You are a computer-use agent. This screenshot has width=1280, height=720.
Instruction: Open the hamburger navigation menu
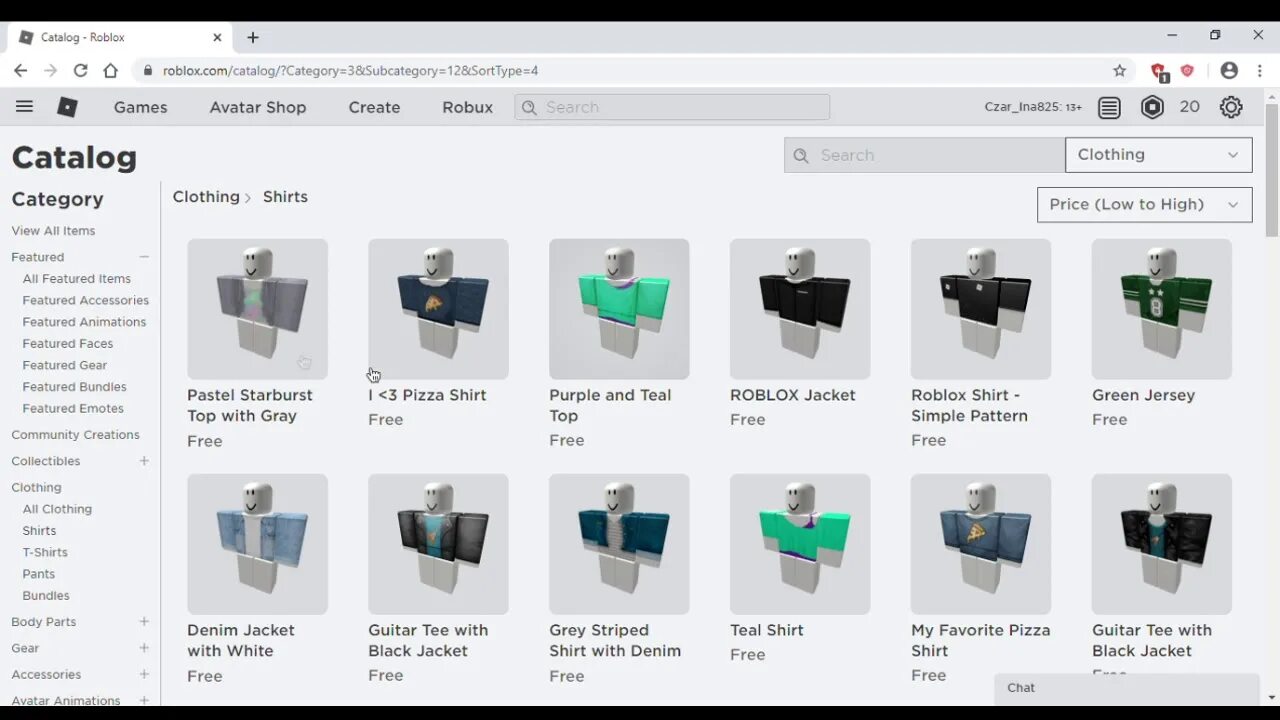(24, 107)
